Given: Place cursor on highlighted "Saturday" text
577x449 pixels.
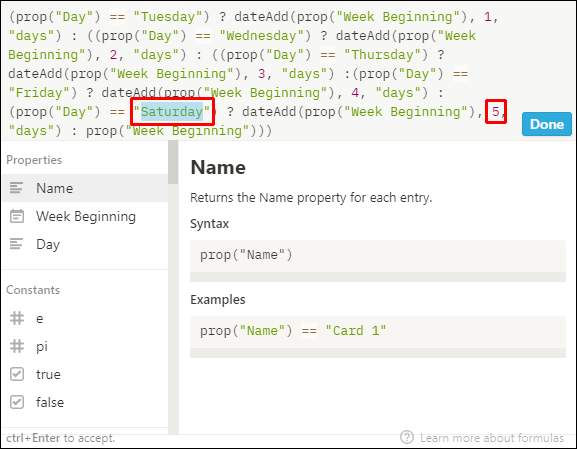Looking at the screenshot, I should [171, 112].
